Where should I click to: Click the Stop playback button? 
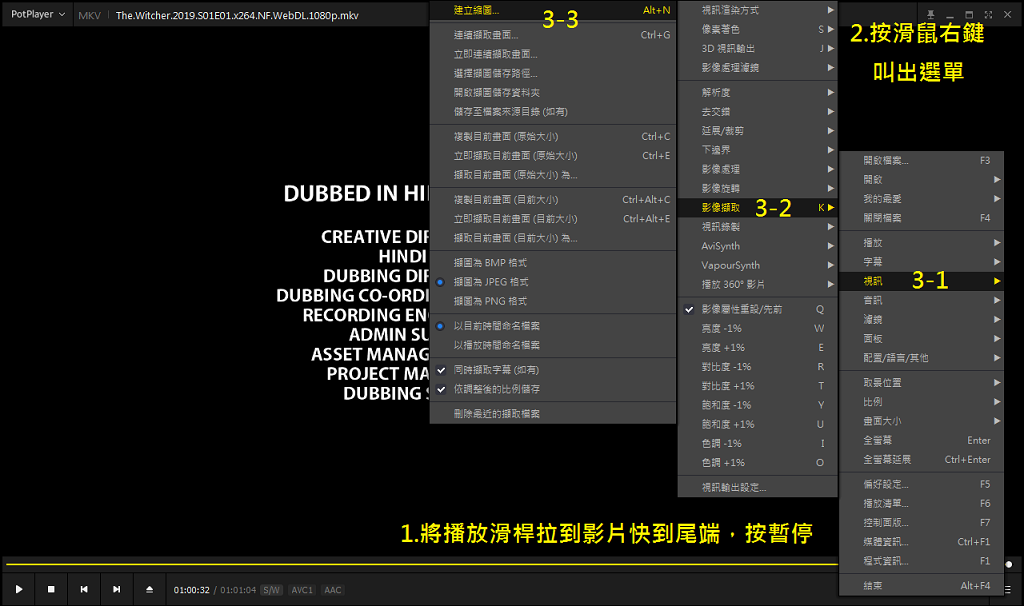tap(51, 589)
